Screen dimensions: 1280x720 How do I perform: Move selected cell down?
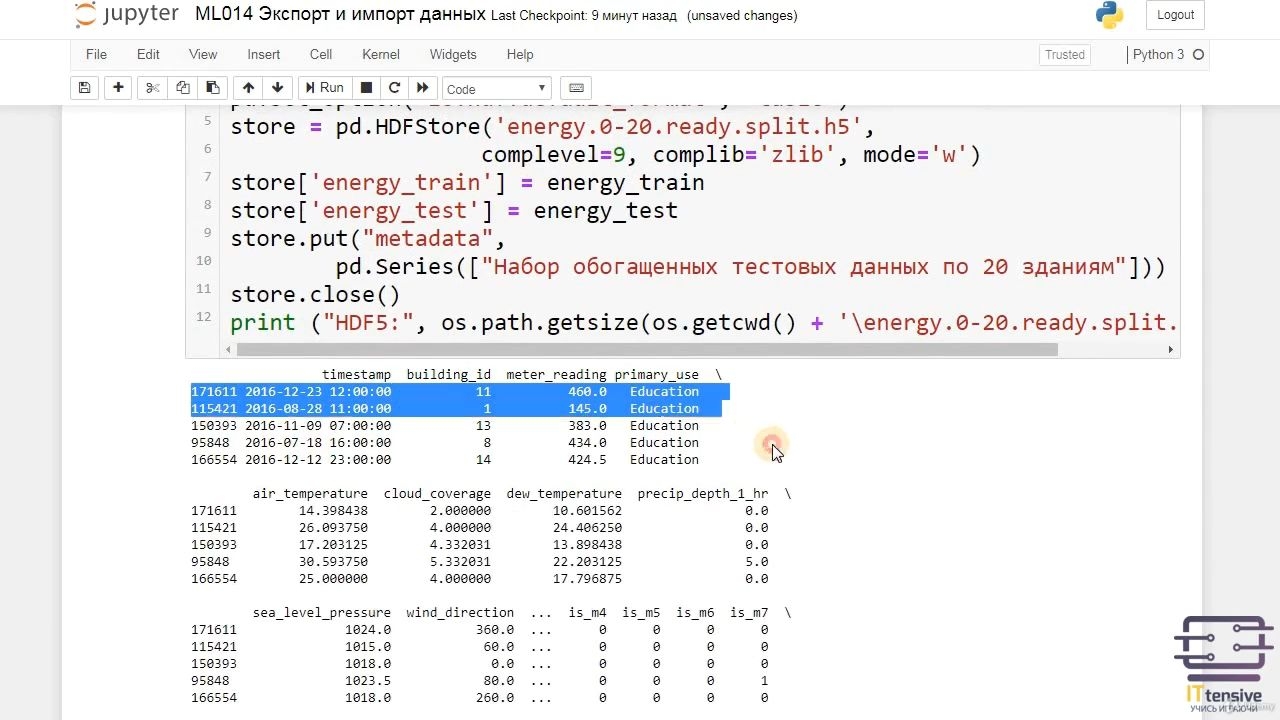278,88
